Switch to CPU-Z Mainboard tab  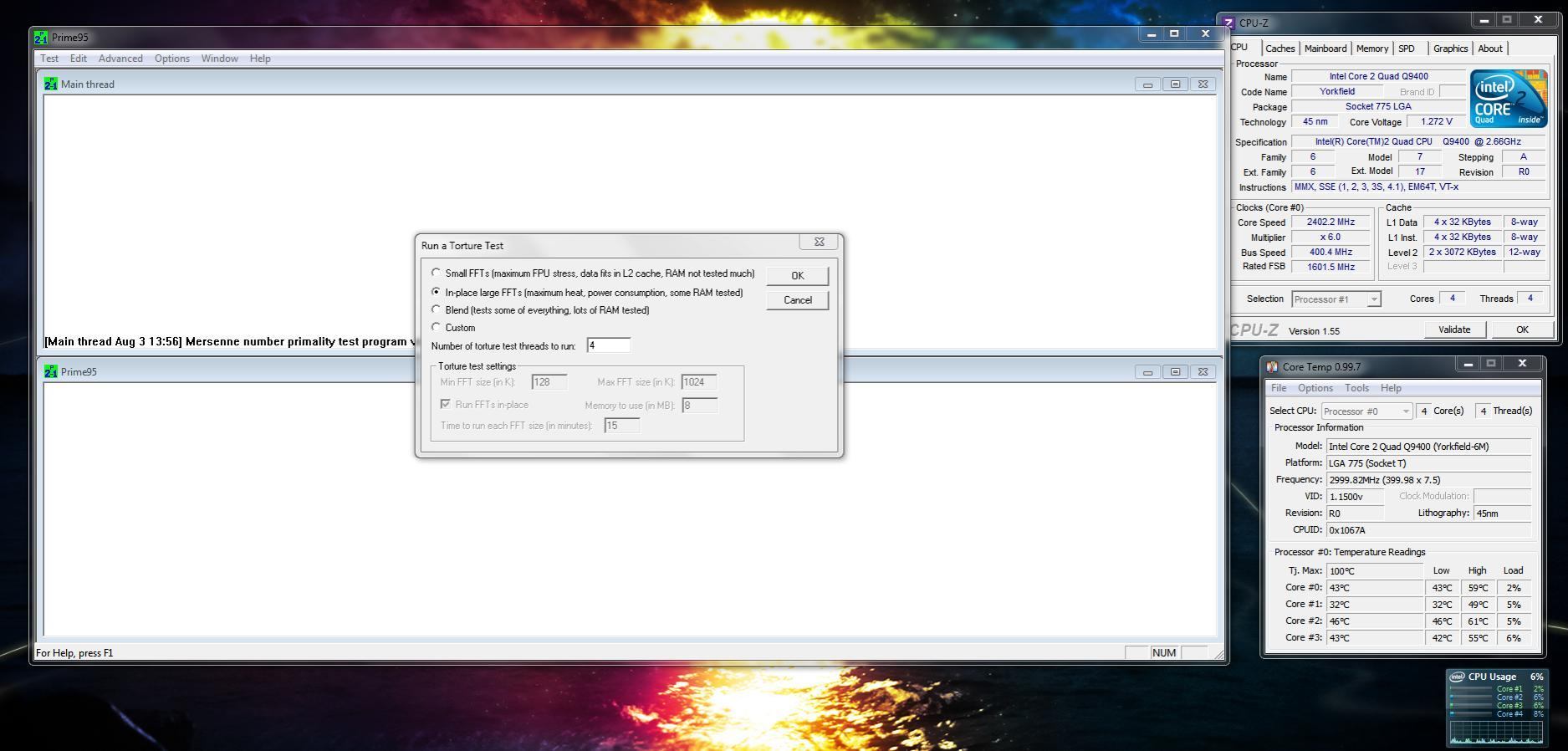(x=1325, y=49)
